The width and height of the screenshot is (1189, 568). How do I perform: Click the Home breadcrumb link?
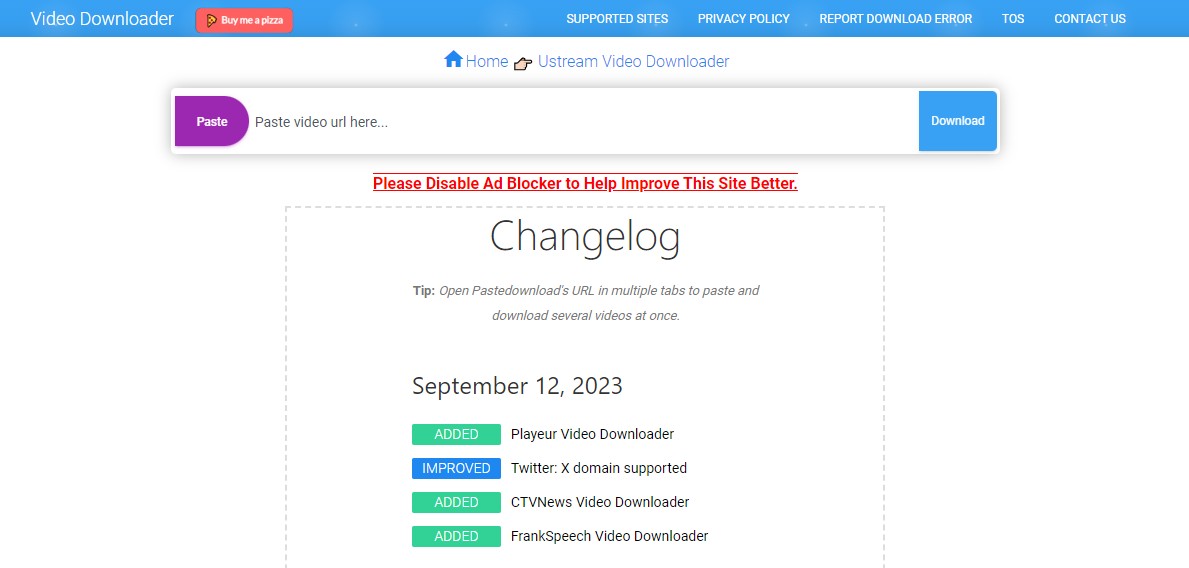point(487,62)
